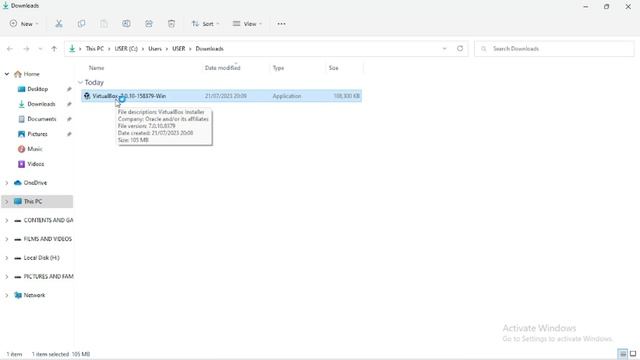Sort by the Date modified column header
This screenshot has width=640, height=360.
point(222,68)
